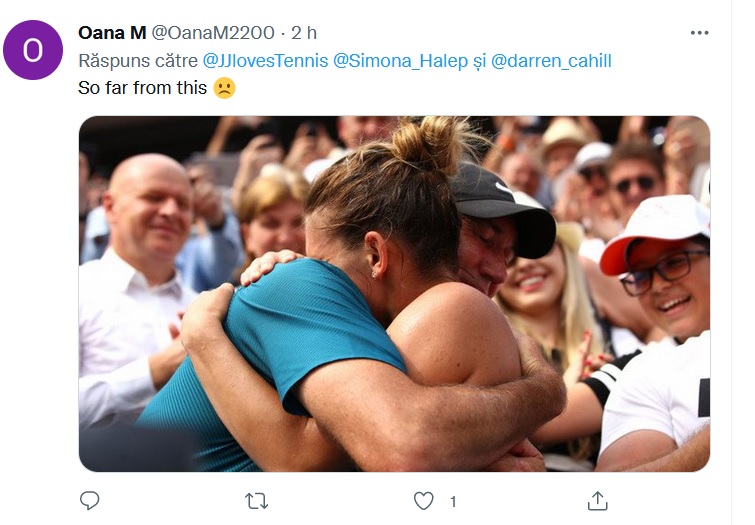Enlarge the attached hugging photo
This screenshot has width=755, height=525.
[x=394, y=294]
